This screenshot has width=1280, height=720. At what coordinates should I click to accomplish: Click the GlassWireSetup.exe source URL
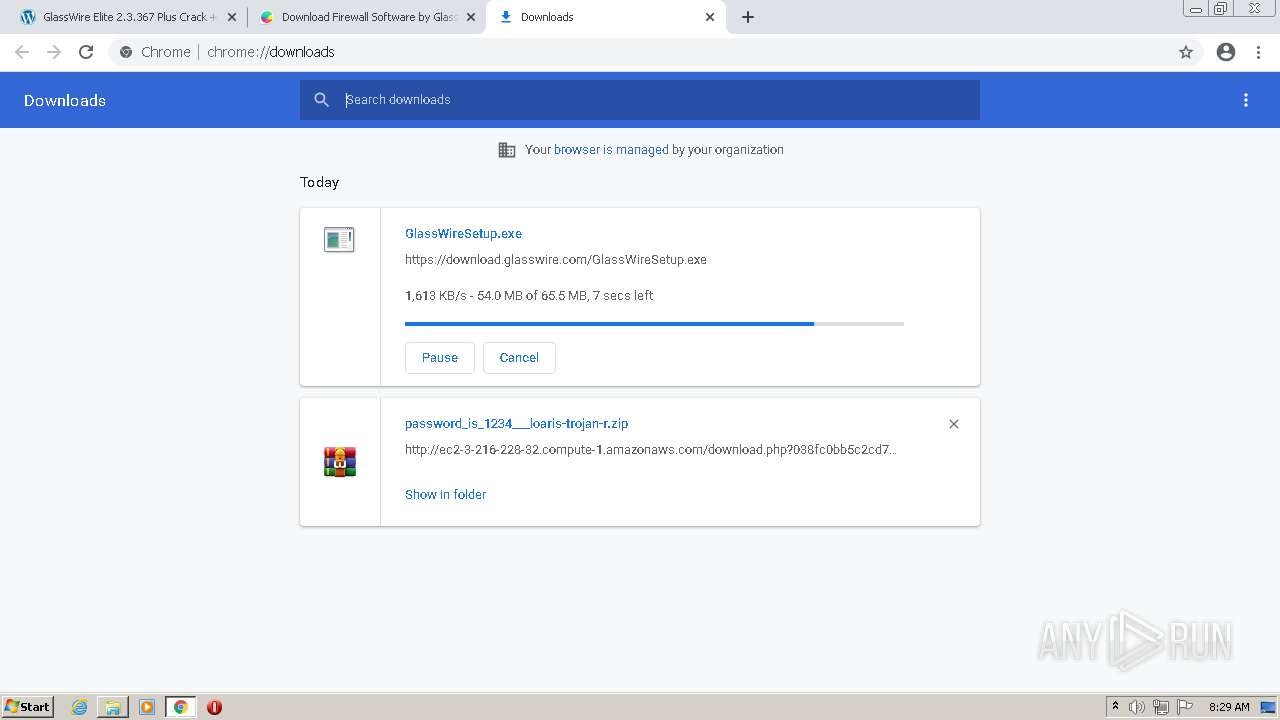[556, 260]
